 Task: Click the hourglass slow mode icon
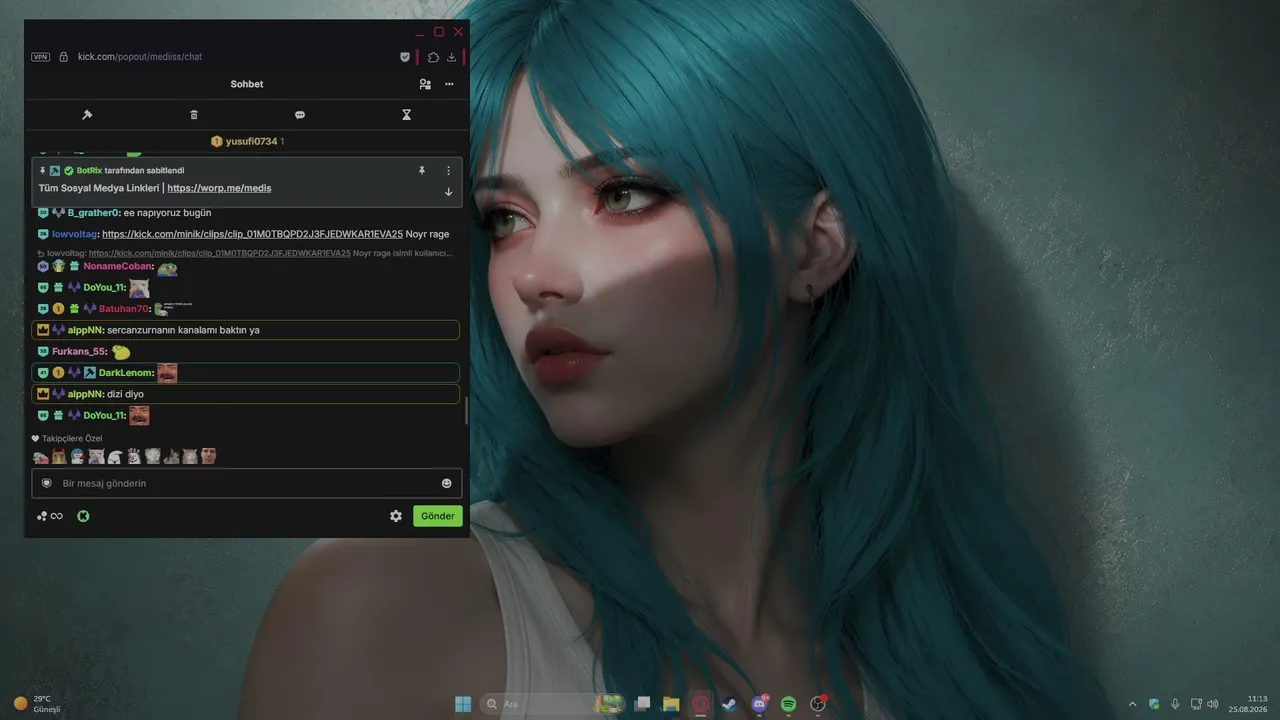(x=406, y=115)
